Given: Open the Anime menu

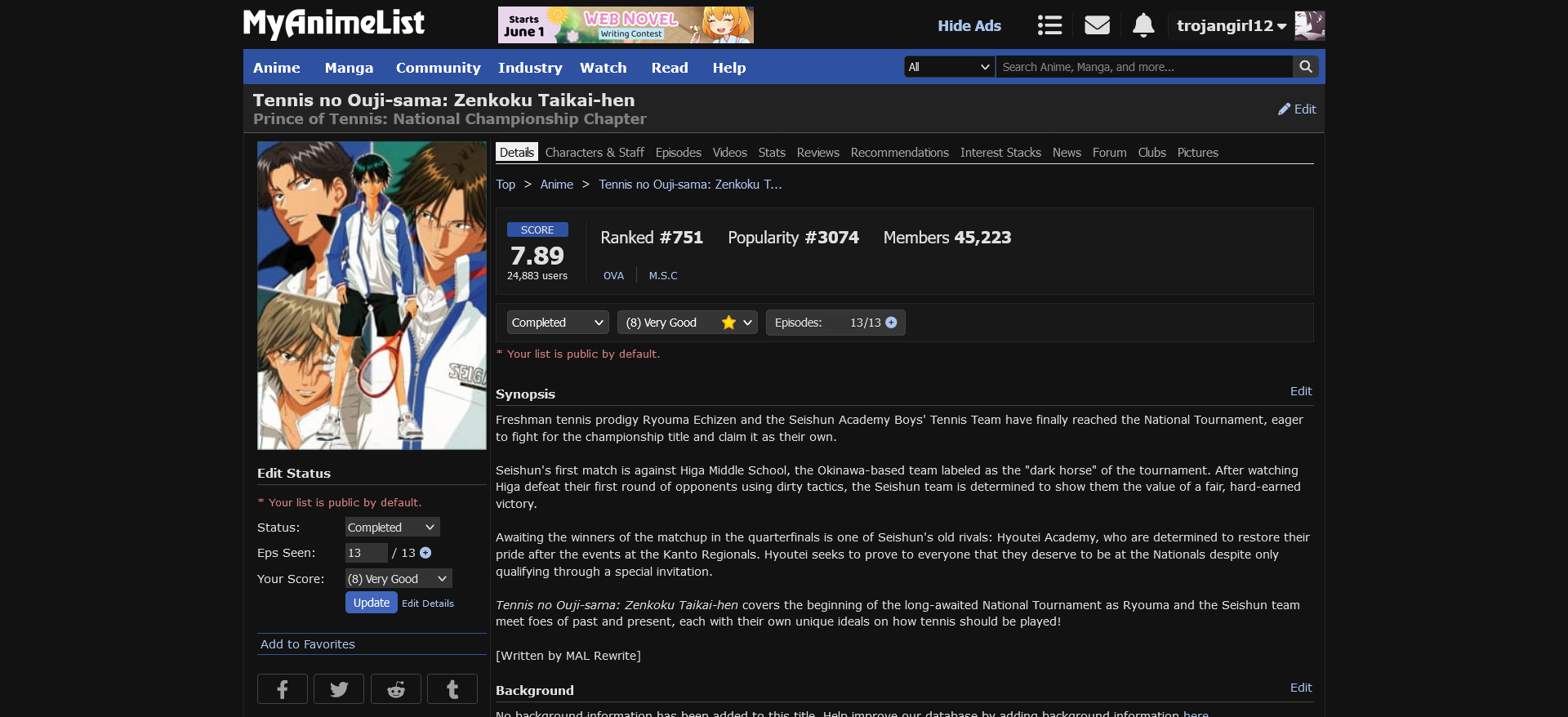Looking at the screenshot, I should (x=277, y=68).
